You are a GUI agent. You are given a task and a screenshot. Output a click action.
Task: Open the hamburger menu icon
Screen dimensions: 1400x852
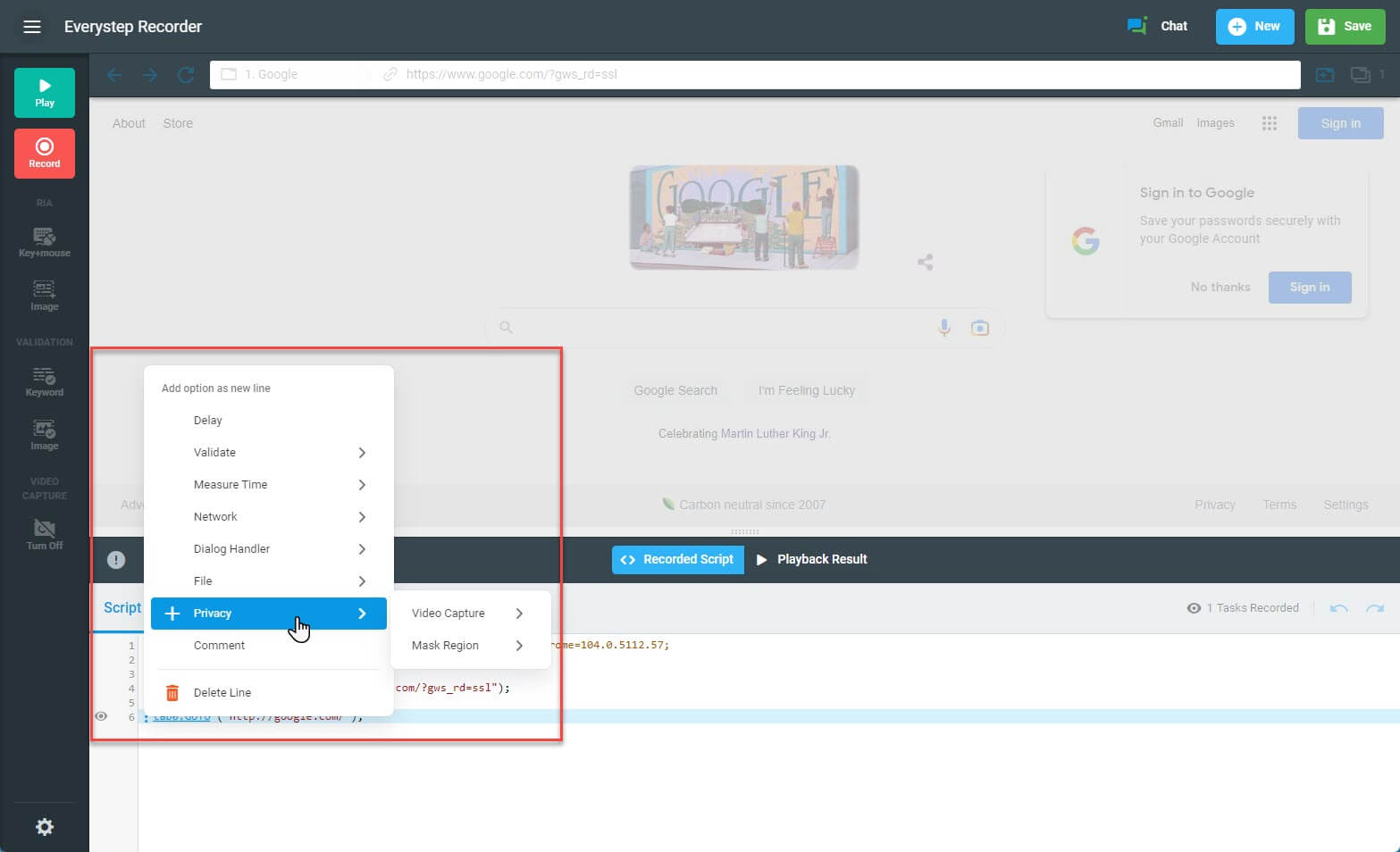tap(32, 27)
